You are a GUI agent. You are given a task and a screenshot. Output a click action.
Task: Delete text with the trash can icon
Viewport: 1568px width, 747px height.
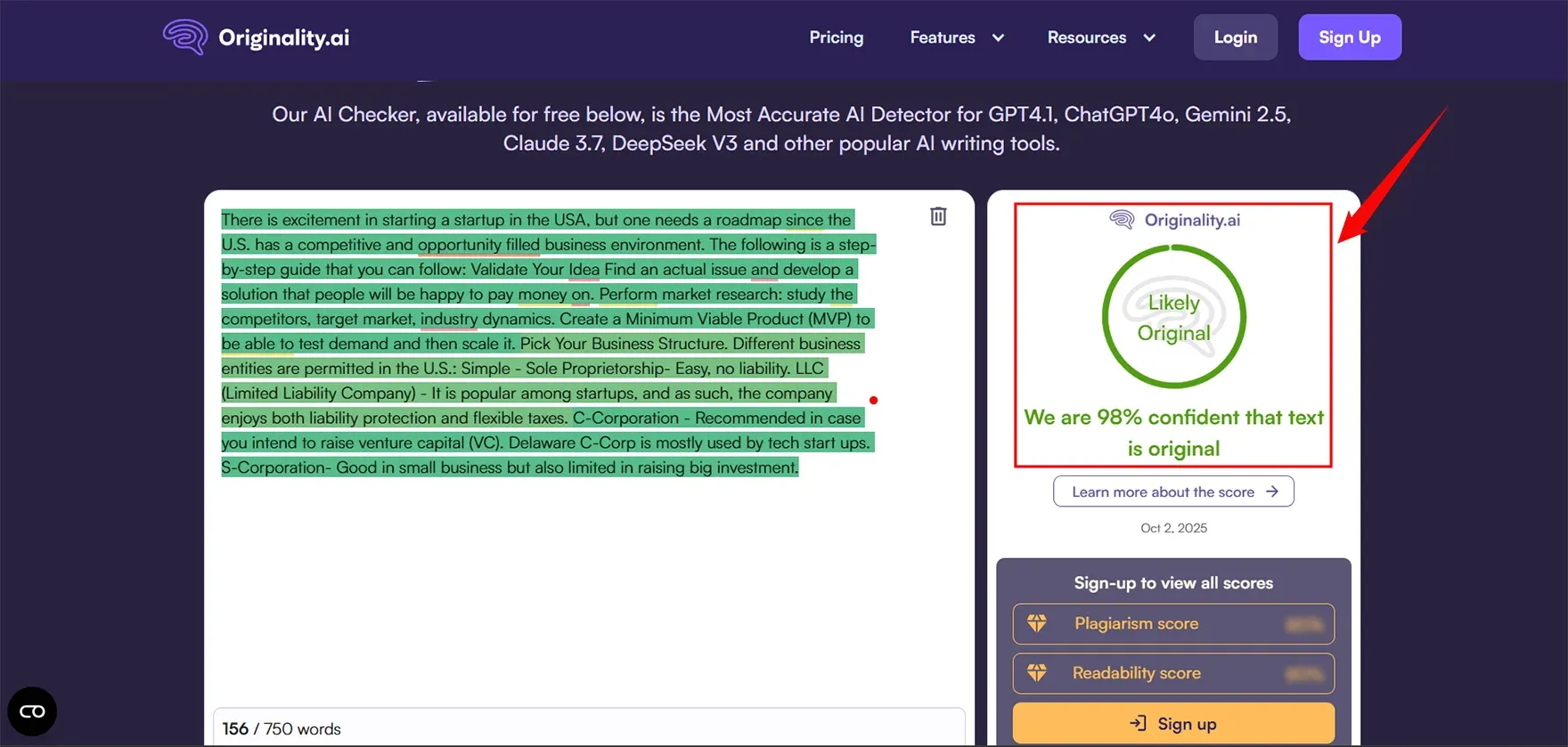(x=938, y=216)
